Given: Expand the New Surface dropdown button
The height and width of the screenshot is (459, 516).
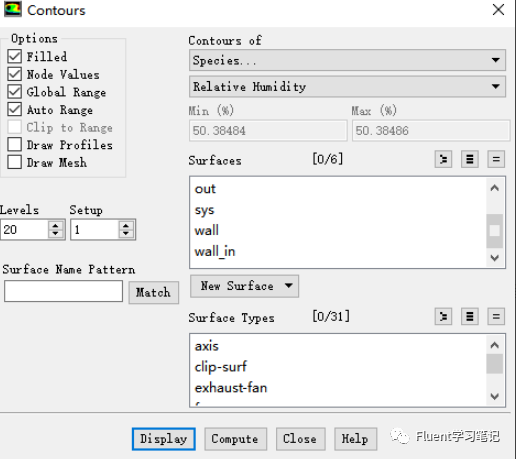Looking at the screenshot, I should point(244,286).
